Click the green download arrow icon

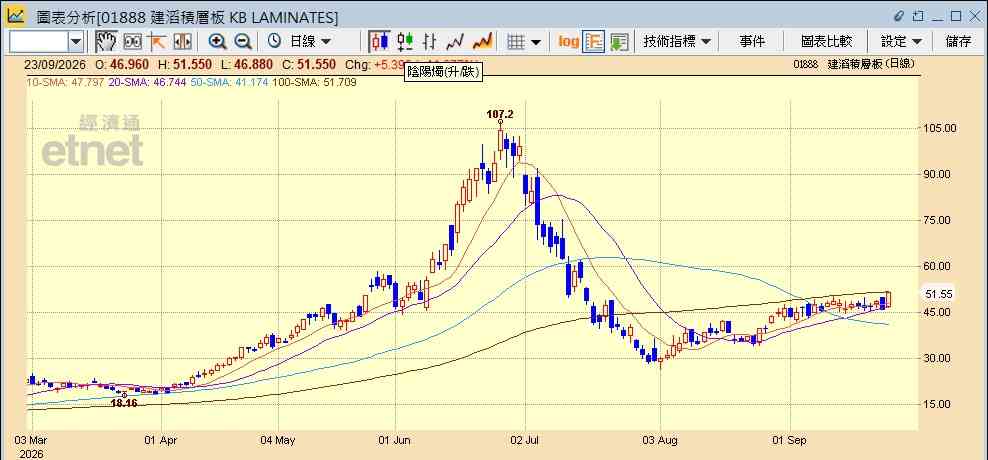(x=619, y=42)
